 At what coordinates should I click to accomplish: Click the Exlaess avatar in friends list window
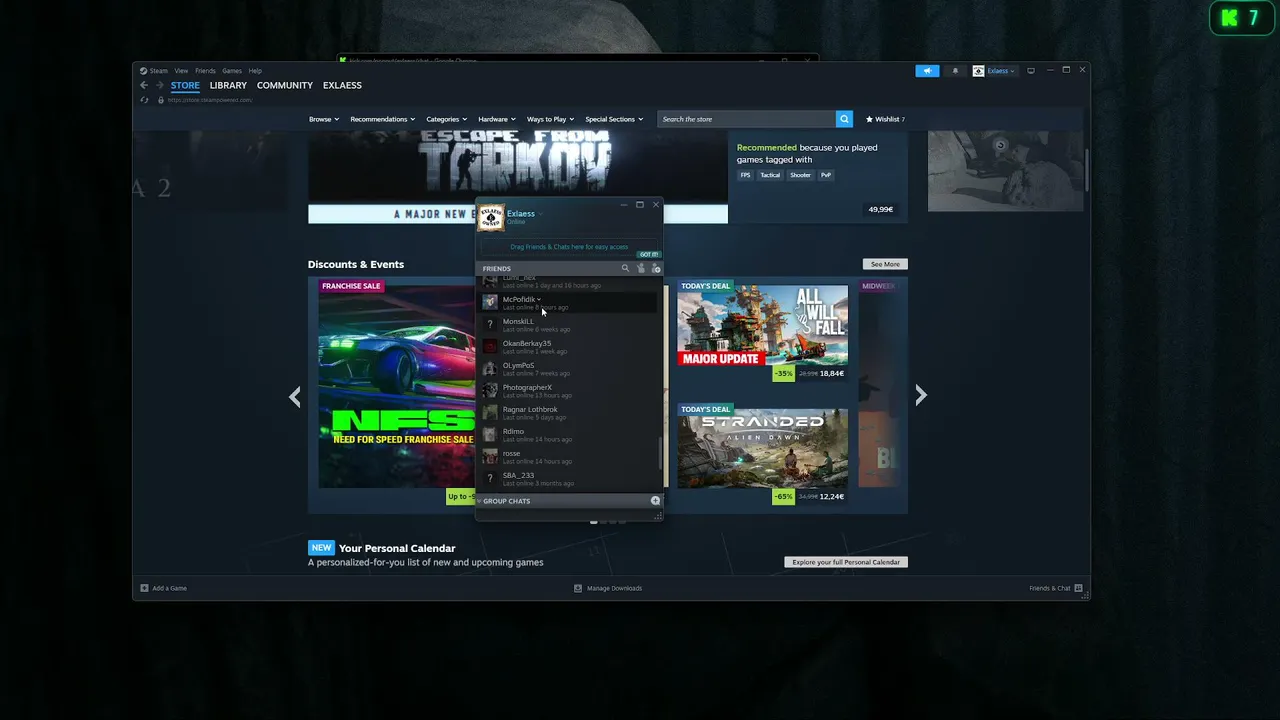tap(491, 217)
